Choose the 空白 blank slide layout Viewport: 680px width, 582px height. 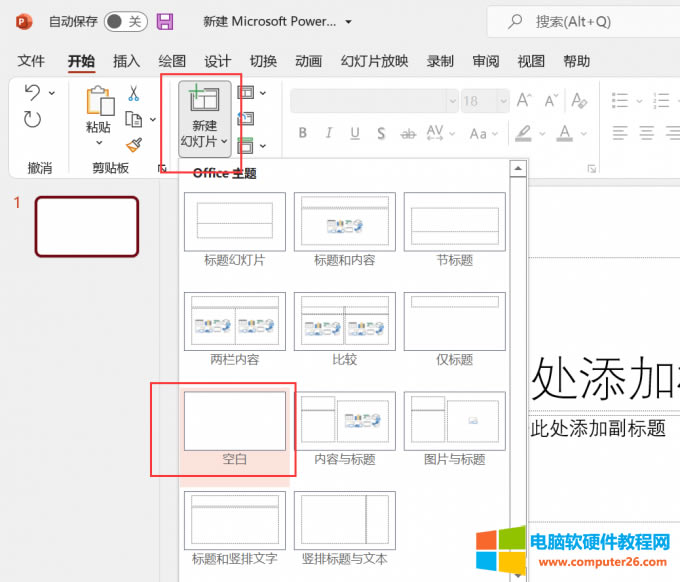(234, 429)
